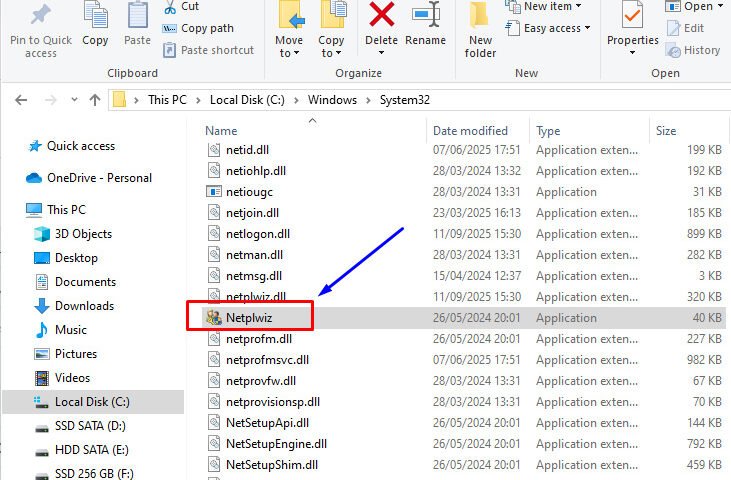Open the Move to dropdown
The height and width of the screenshot is (480, 731).
[289, 46]
